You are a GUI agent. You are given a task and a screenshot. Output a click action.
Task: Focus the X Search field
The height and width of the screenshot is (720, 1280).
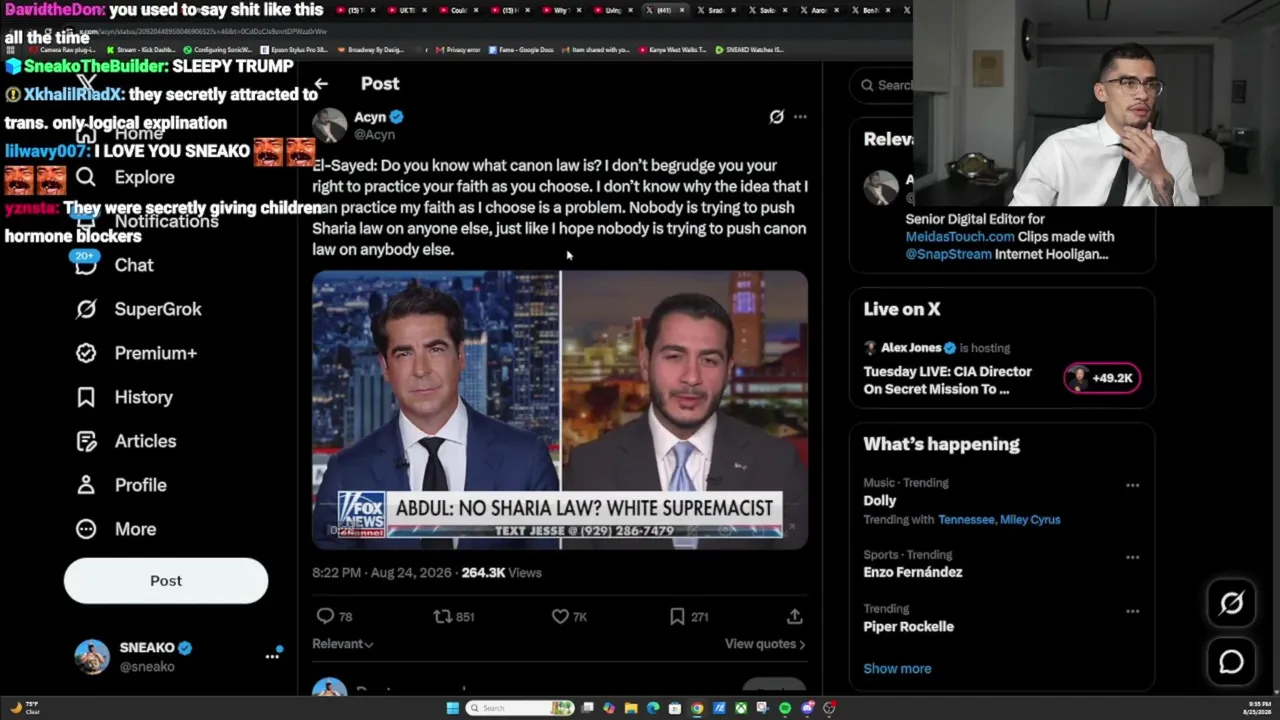point(885,85)
